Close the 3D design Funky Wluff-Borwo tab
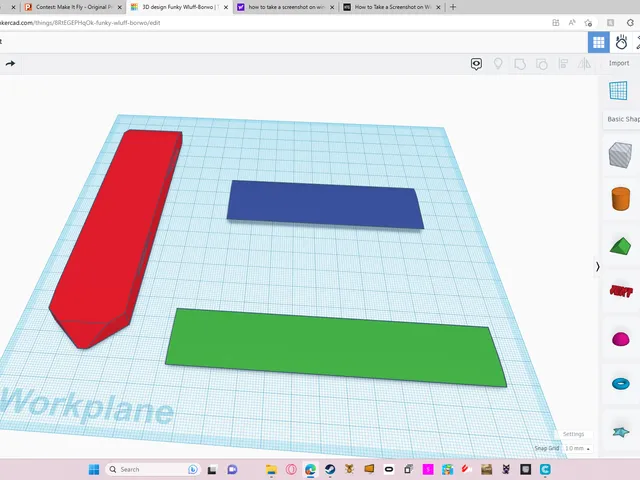Screen dimensions: 640x480 coord(226,7)
